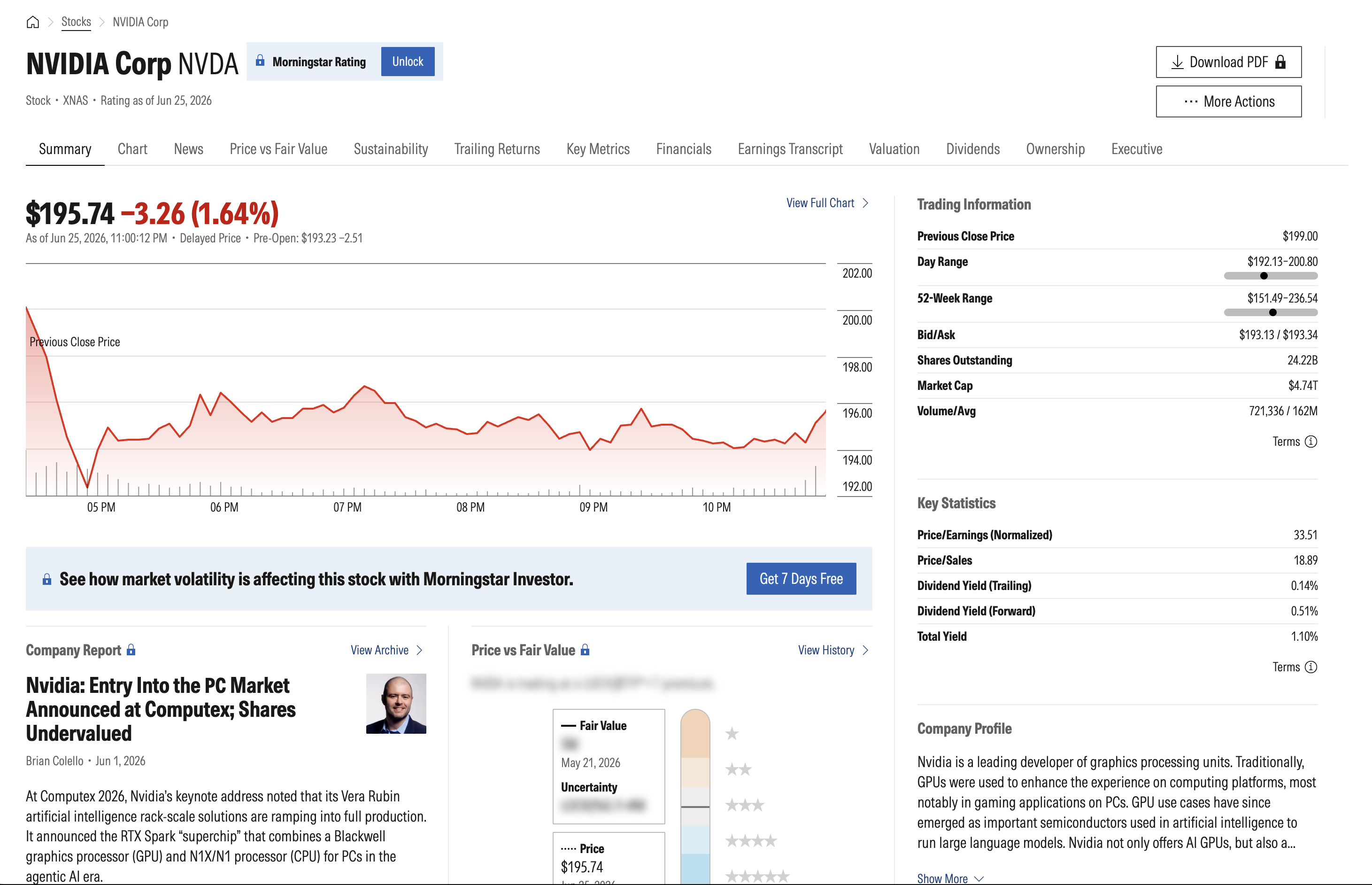This screenshot has width=1372, height=885.
Task: Click lock icon in volatility banner
Action: 47,579
